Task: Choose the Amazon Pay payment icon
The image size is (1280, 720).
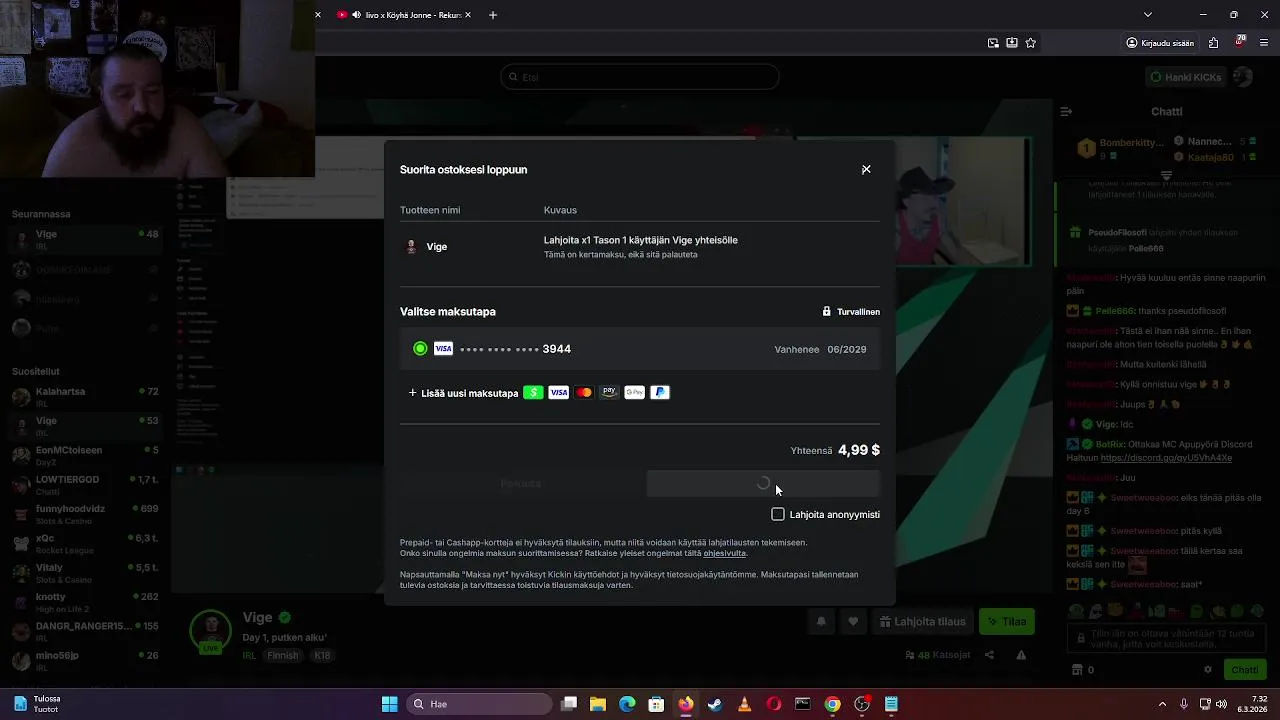Action: coord(609,393)
